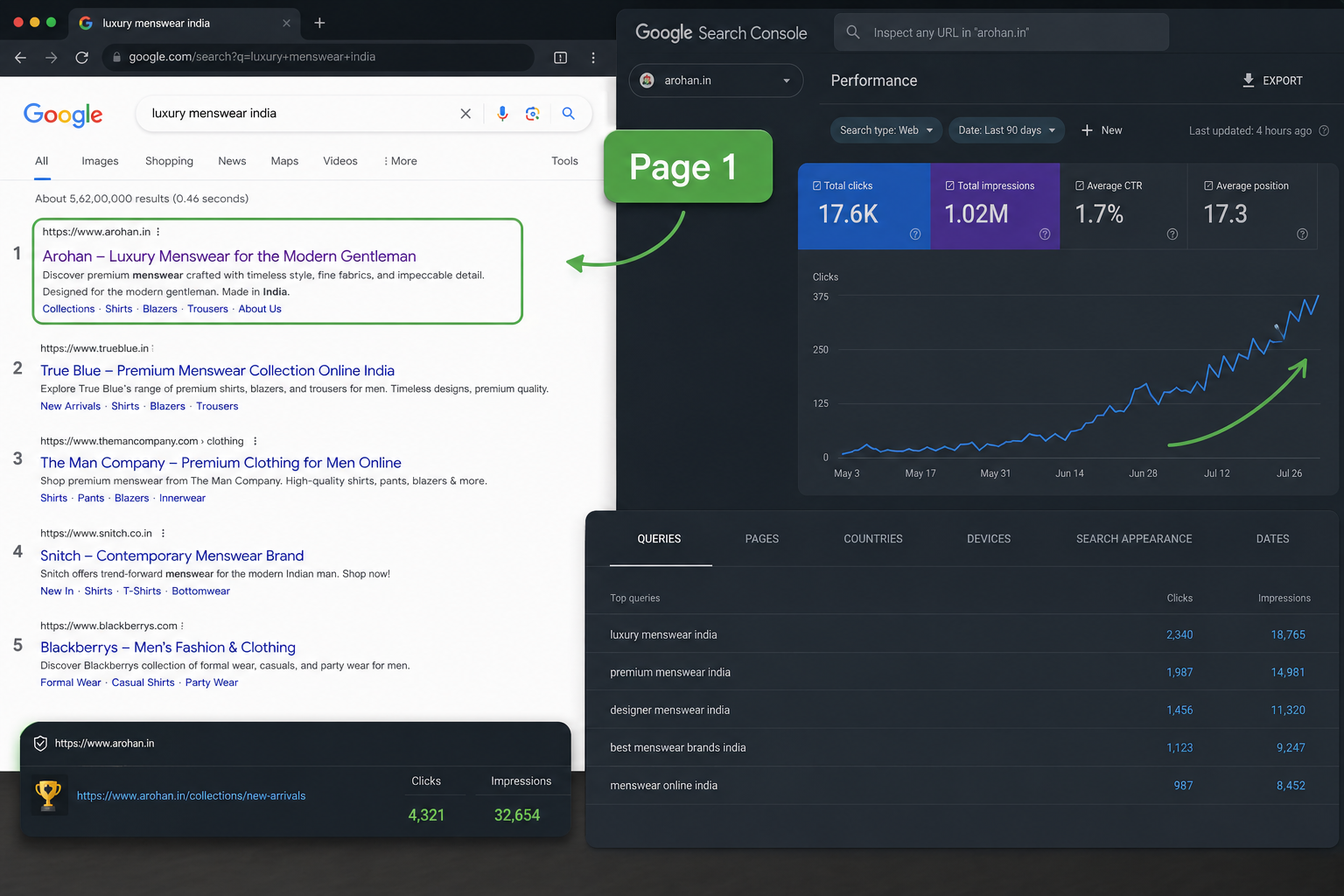The height and width of the screenshot is (896, 1344).
Task: Close the luxury menswear india tab
Action: [286, 24]
